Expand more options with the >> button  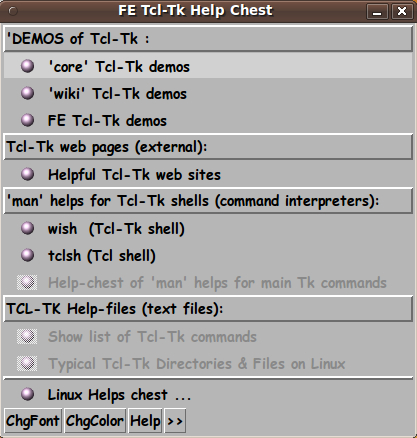pyautogui.click(x=175, y=421)
